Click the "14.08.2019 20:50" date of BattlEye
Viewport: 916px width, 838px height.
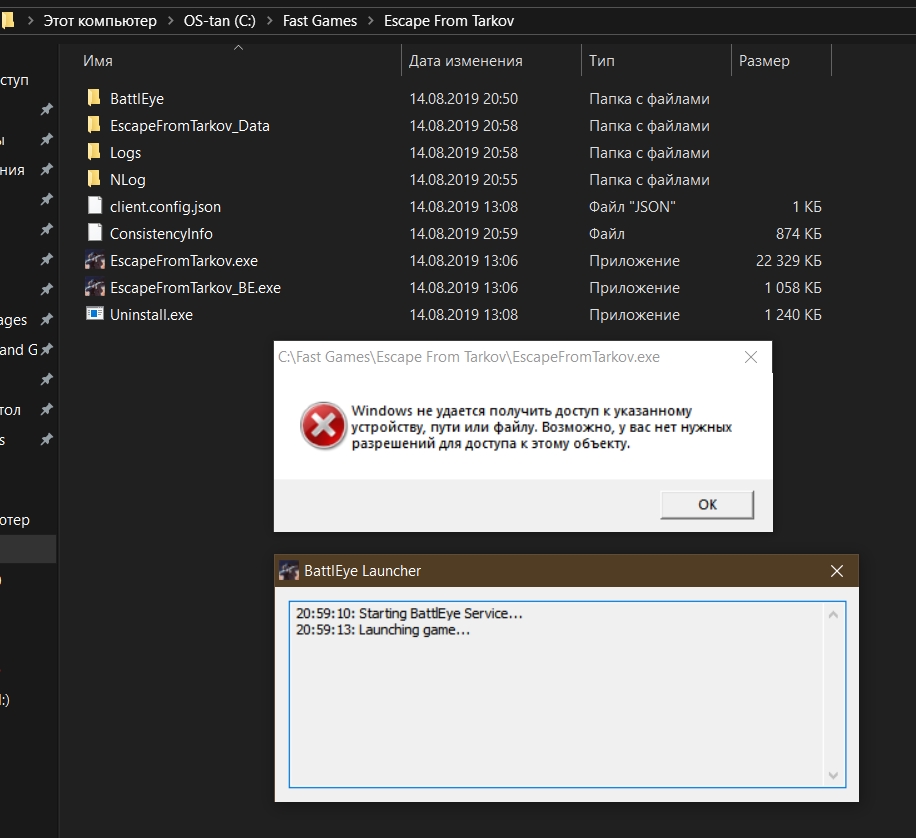[x=464, y=99]
